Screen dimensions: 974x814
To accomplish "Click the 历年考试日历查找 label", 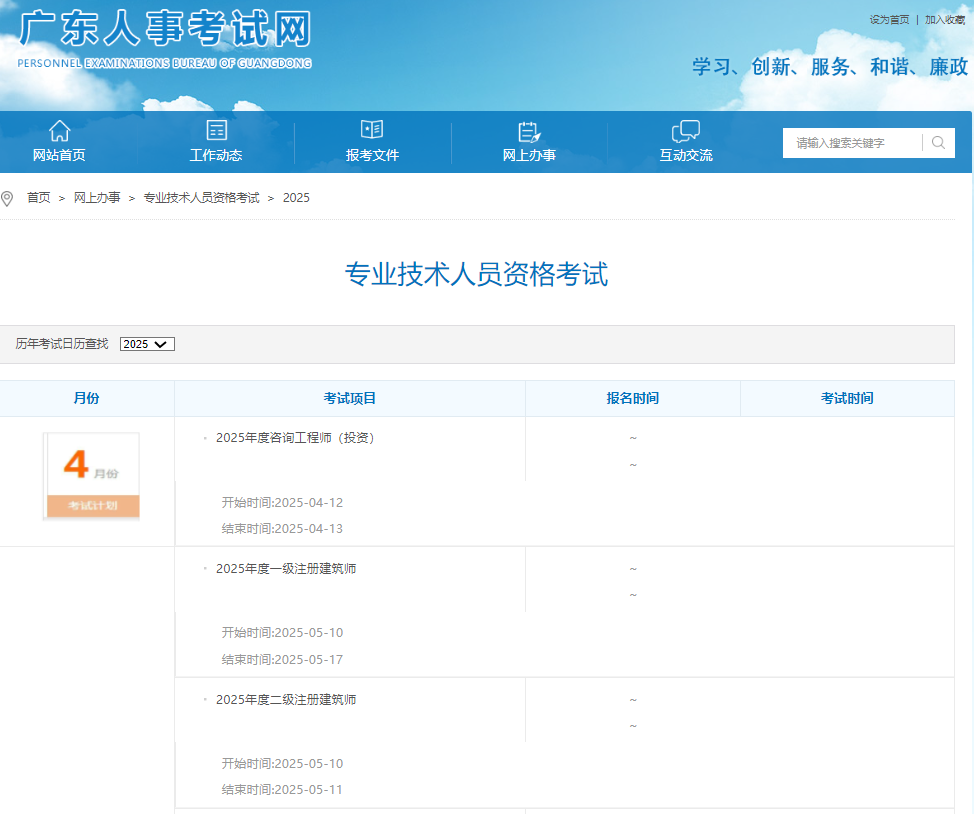I will 61,344.
